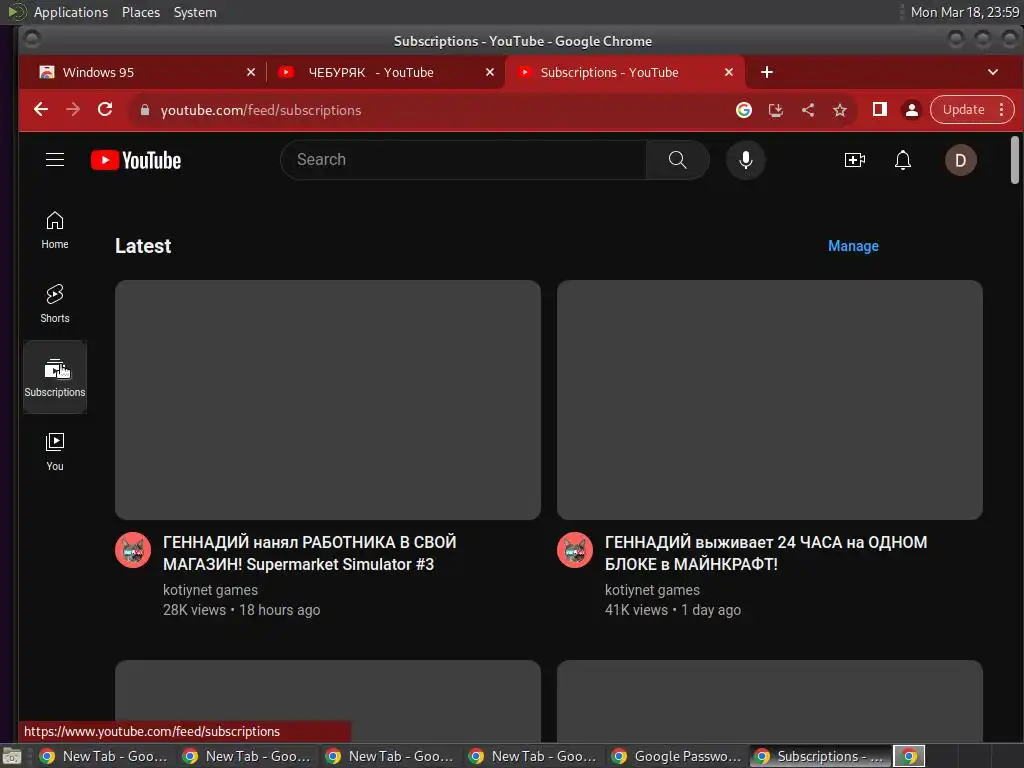
Task: Open the 24 ЧАСА на ОДНОМ БЛОКЕ video title
Action: [765, 553]
